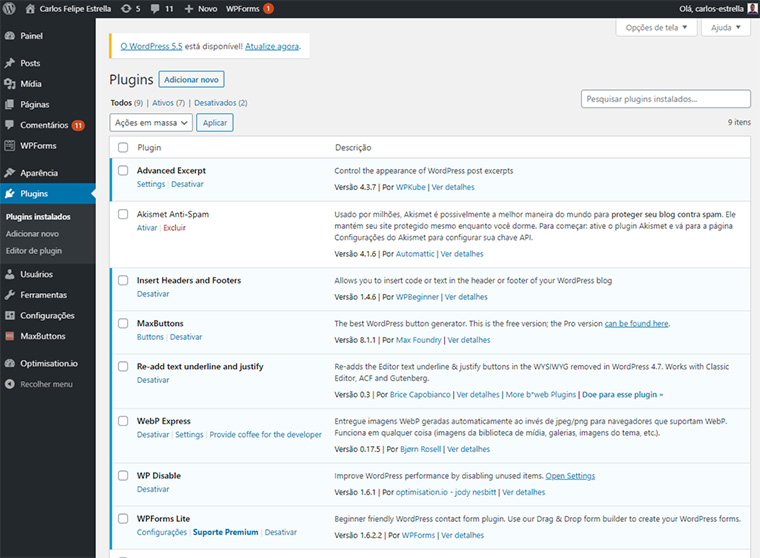The width and height of the screenshot is (760, 558).
Task: Click the red 11 badge beside Comentários
Action: pyautogui.click(x=78, y=125)
